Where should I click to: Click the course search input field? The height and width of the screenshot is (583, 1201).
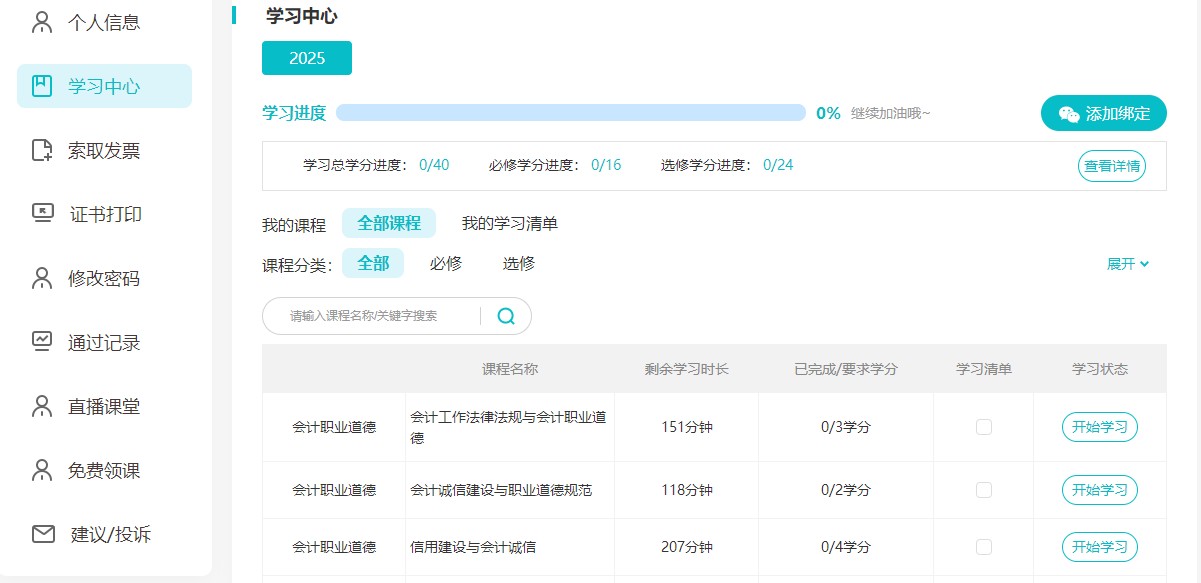[x=375, y=315]
